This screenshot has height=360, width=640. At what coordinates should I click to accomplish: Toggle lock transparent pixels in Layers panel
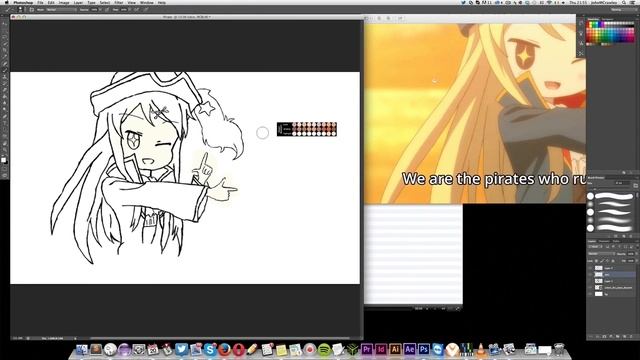pyautogui.click(x=596, y=260)
